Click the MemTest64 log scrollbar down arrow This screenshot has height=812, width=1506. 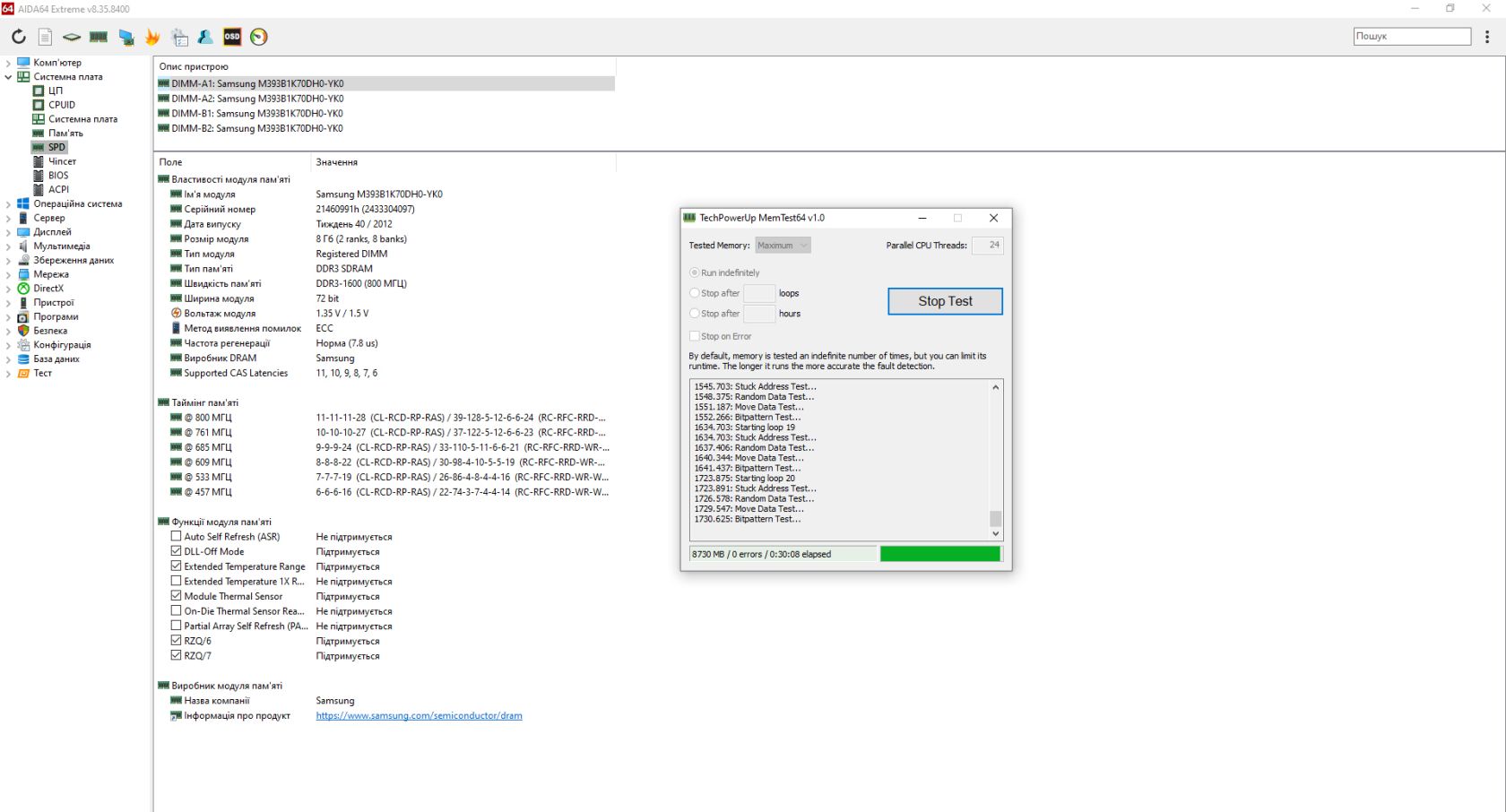(x=995, y=533)
